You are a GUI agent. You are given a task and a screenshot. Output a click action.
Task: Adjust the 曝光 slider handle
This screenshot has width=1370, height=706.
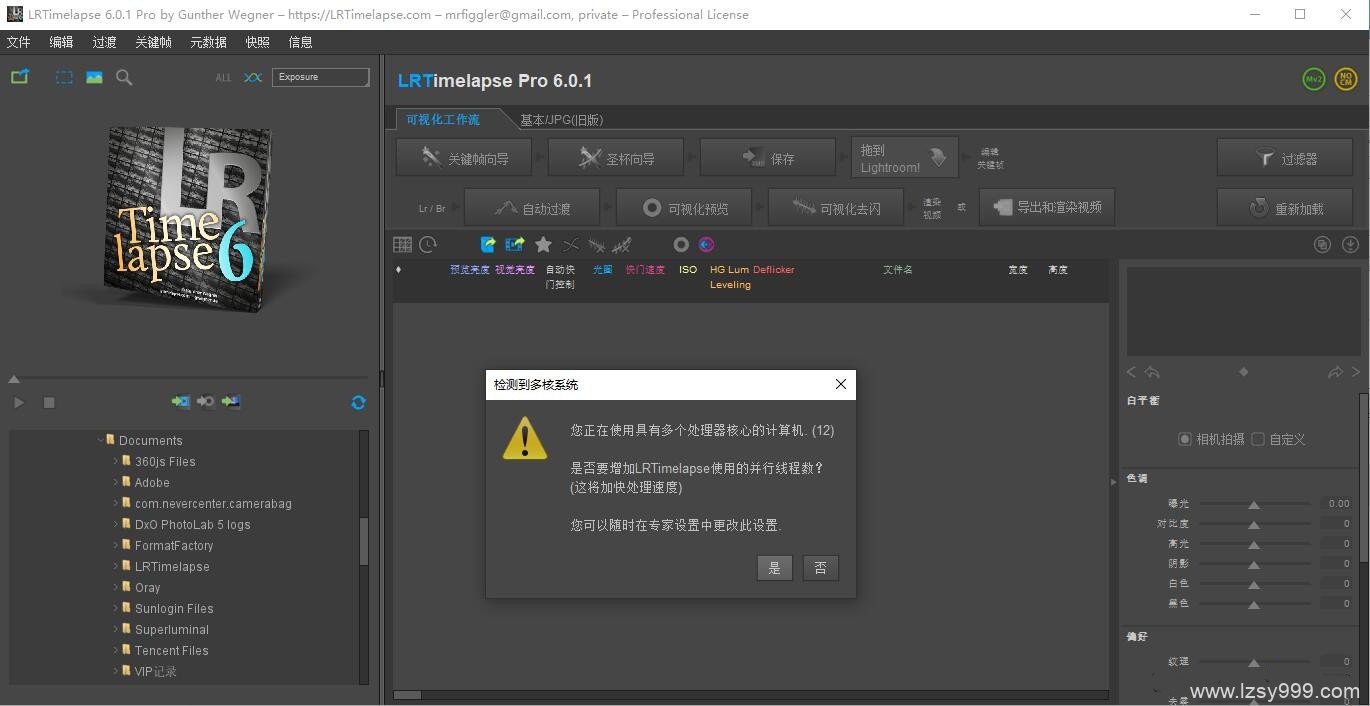click(x=1253, y=504)
